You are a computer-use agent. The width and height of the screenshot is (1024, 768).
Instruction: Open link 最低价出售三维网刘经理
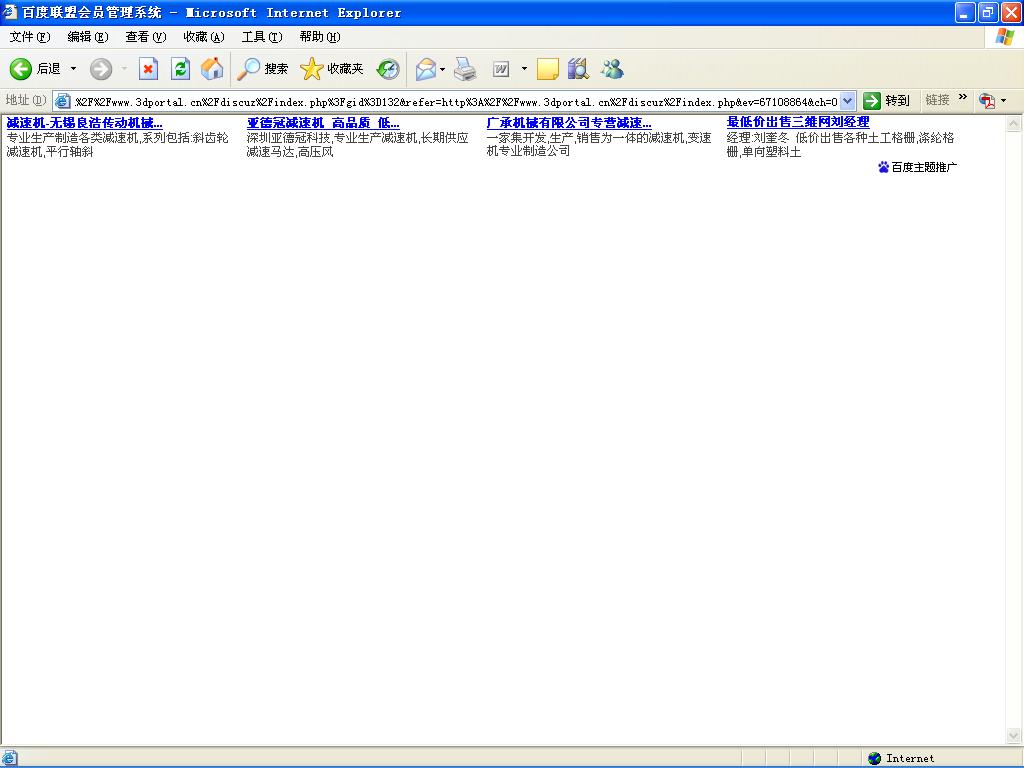tap(798, 122)
